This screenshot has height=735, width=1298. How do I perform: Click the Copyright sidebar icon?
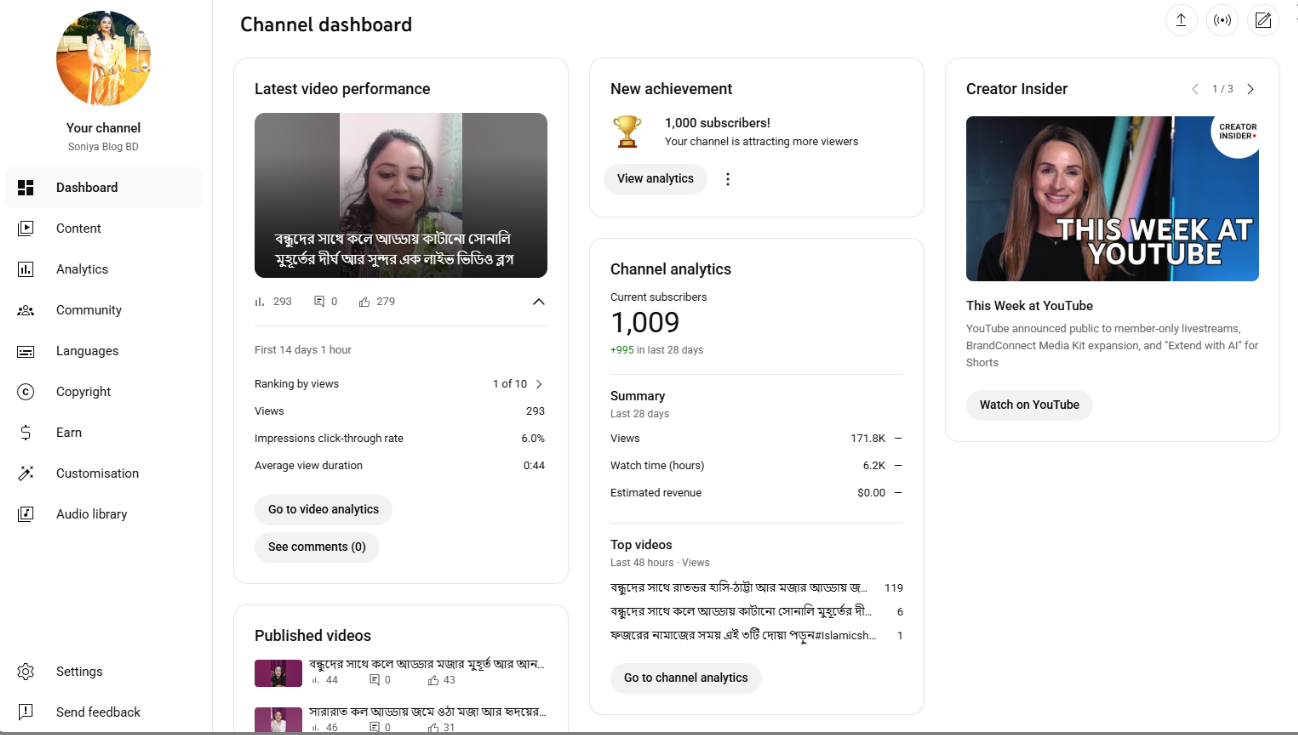tap(26, 391)
